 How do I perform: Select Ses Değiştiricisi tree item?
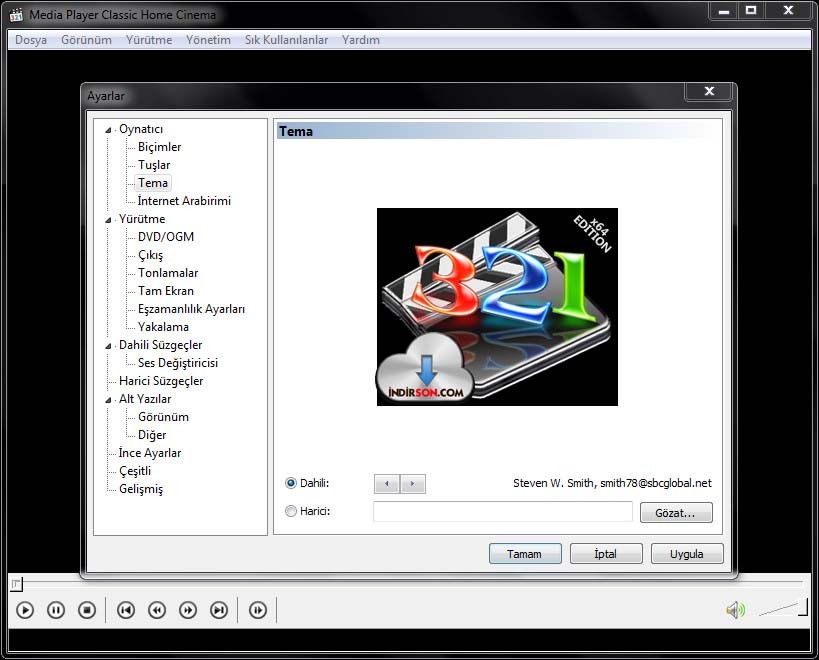(x=178, y=363)
